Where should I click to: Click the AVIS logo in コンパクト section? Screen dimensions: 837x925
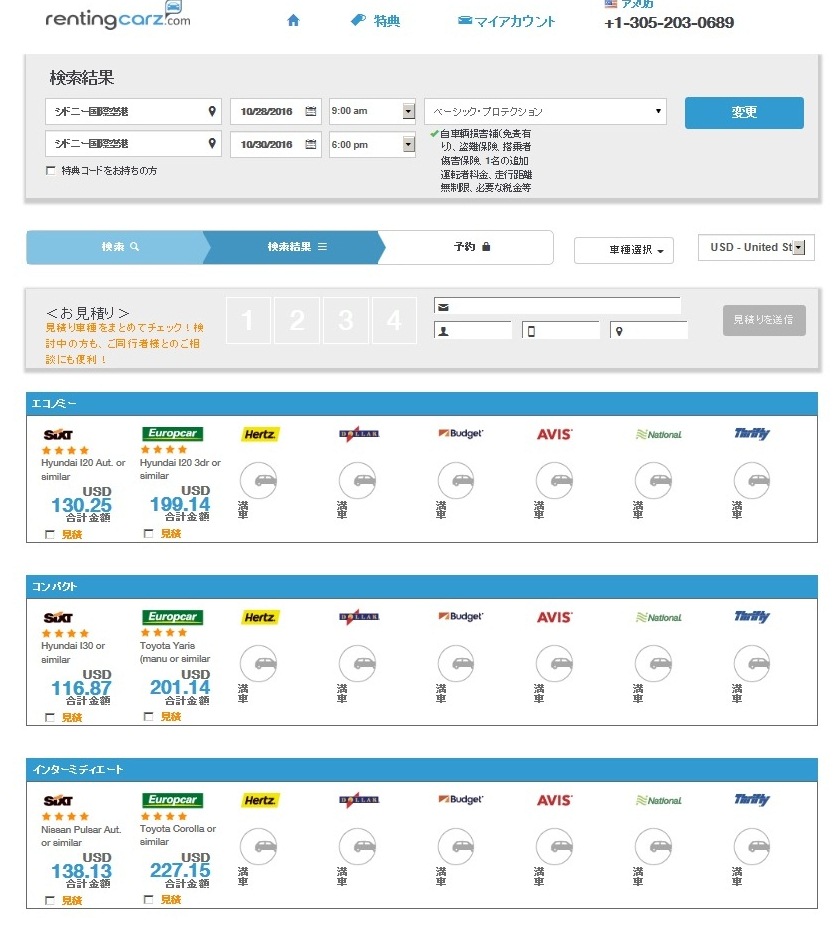554,618
